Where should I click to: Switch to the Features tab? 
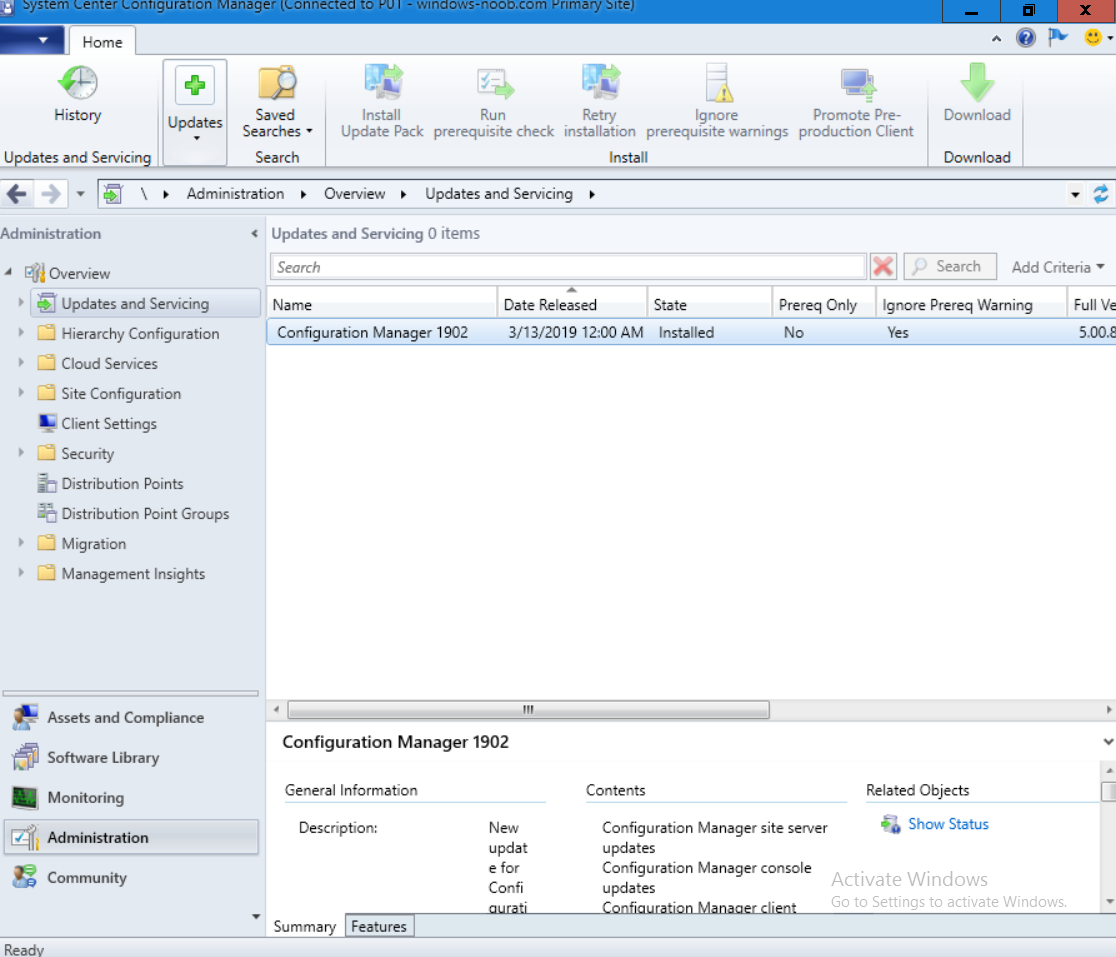[379, 926]
